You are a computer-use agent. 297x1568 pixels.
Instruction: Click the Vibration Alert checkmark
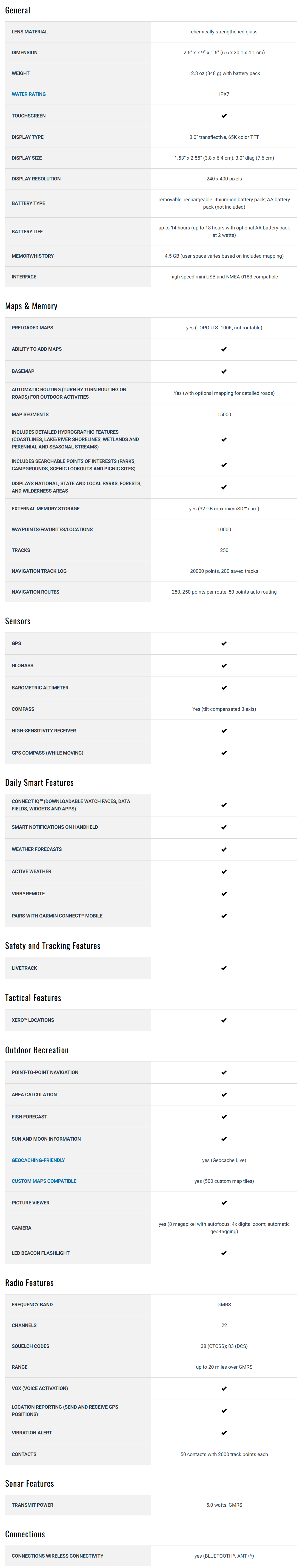click(224, 1432)
